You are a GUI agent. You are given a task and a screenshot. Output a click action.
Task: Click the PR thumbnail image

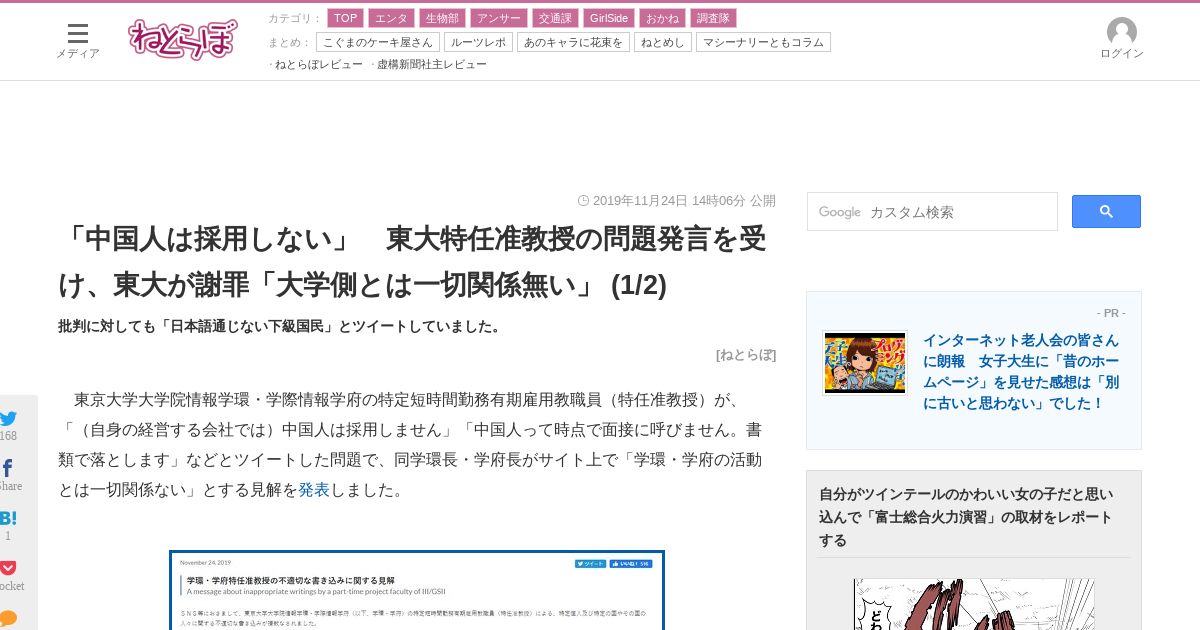tap(865, 363)
